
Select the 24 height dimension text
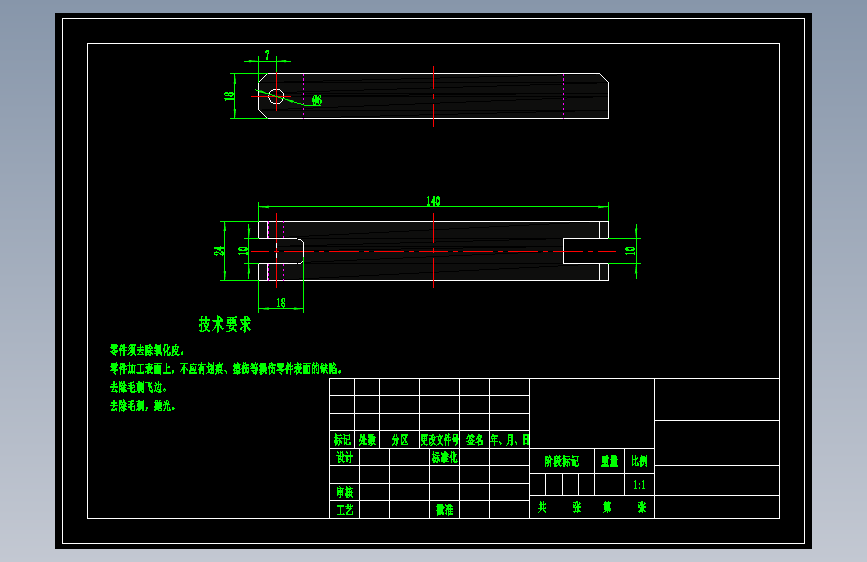click(220, 251)
